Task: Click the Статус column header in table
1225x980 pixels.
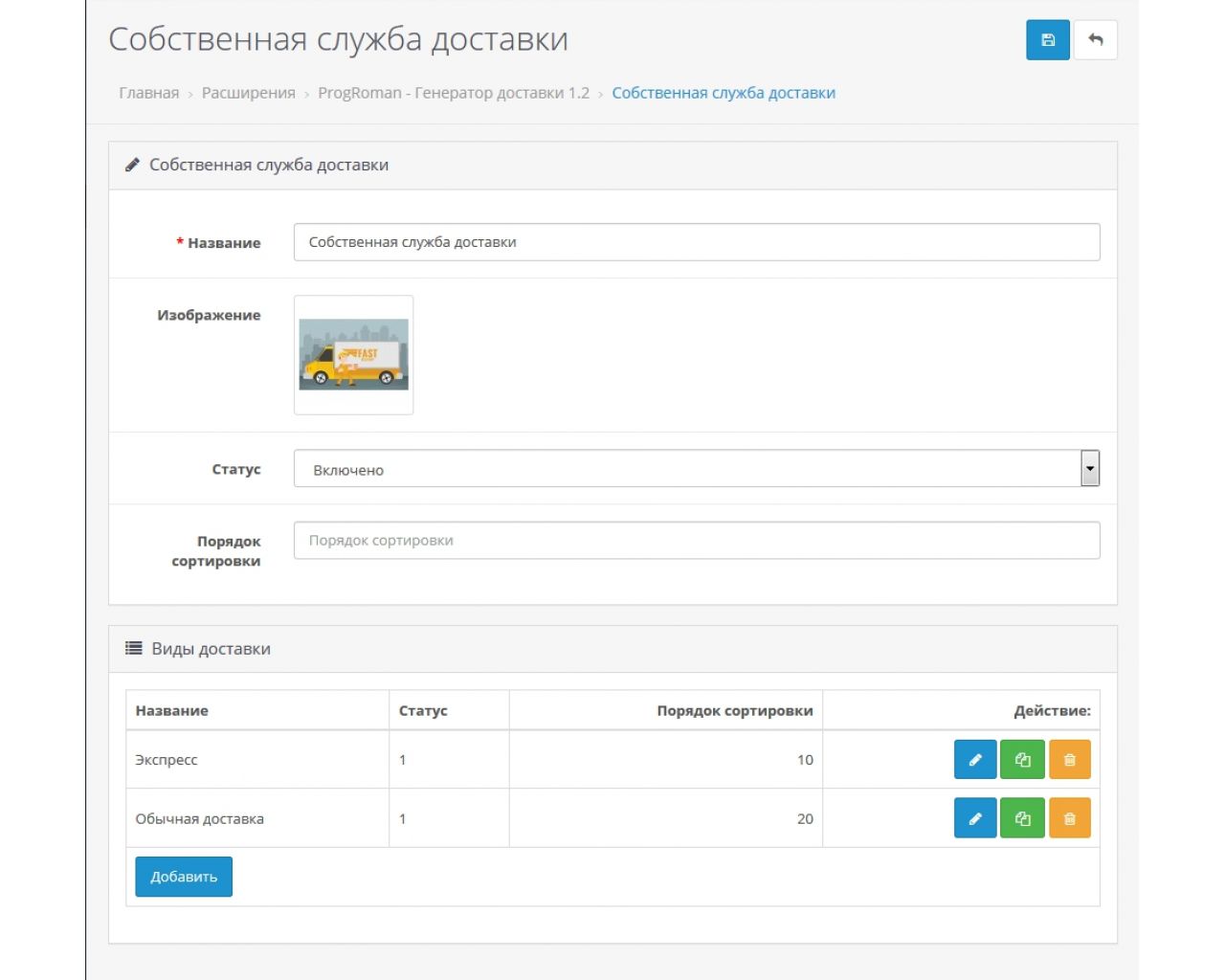Action: [423, 711]
